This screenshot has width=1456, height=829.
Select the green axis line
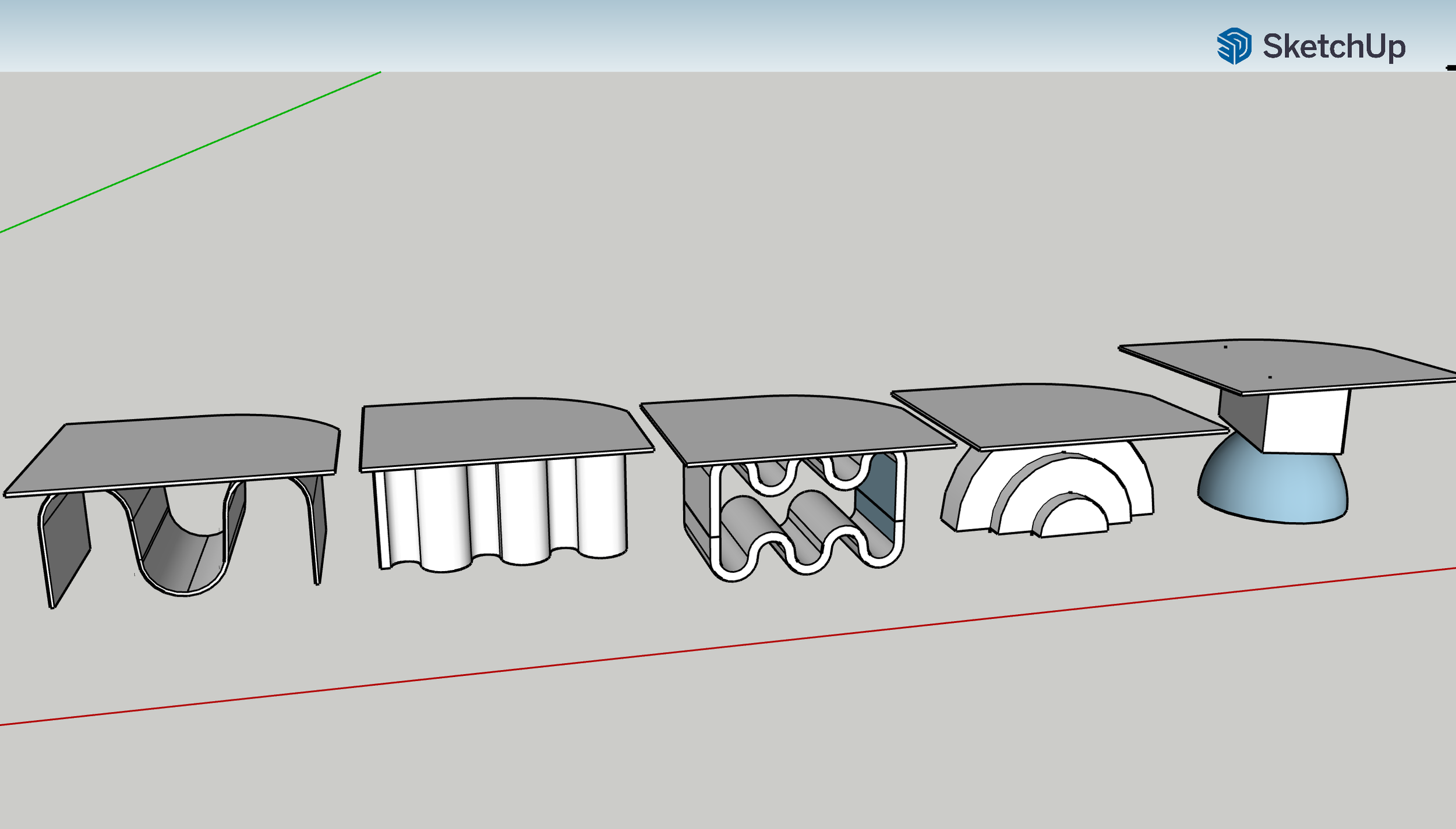tap(192, 151)
